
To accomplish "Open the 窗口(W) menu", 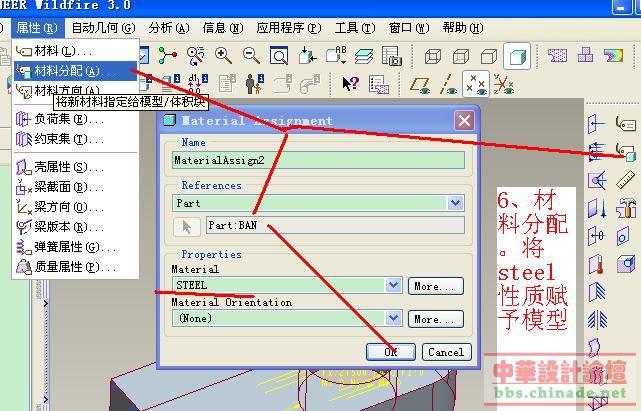I will [409, 28].
